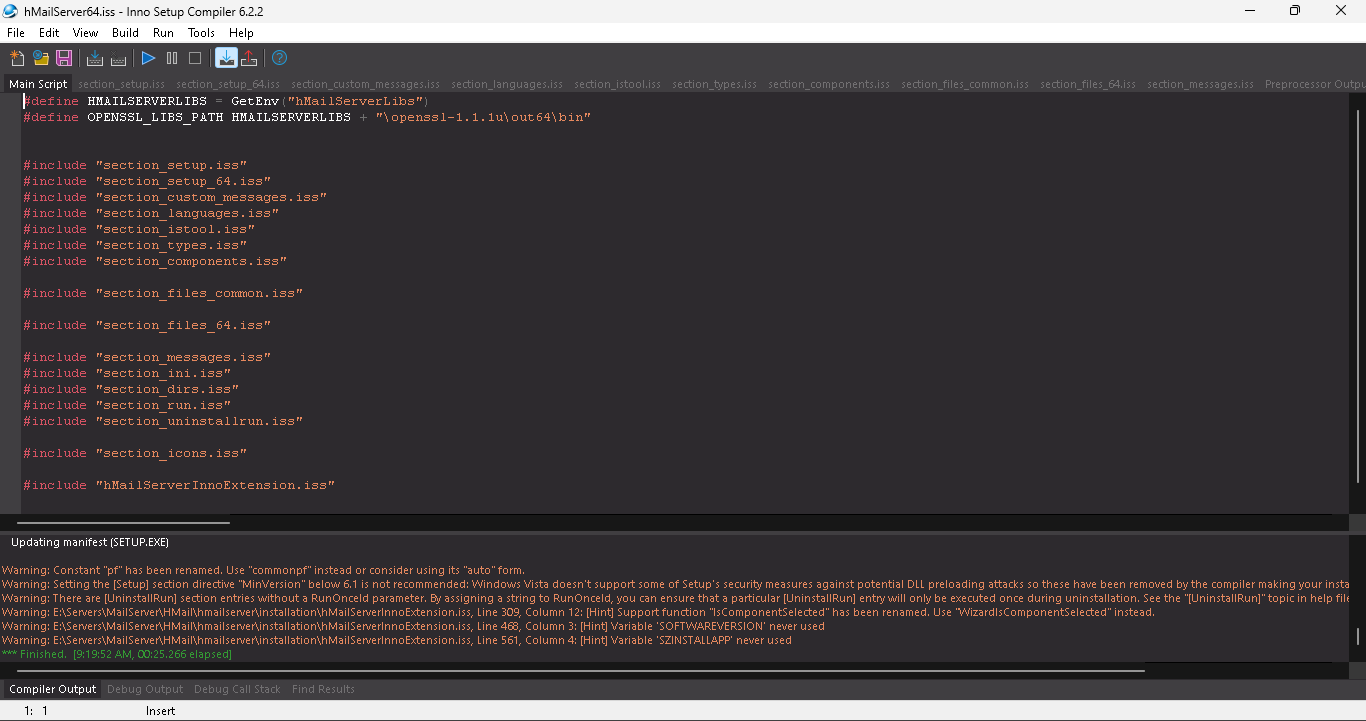Open the Build menu
This screenshot has height=721, width=1366.
click(125, 32)
